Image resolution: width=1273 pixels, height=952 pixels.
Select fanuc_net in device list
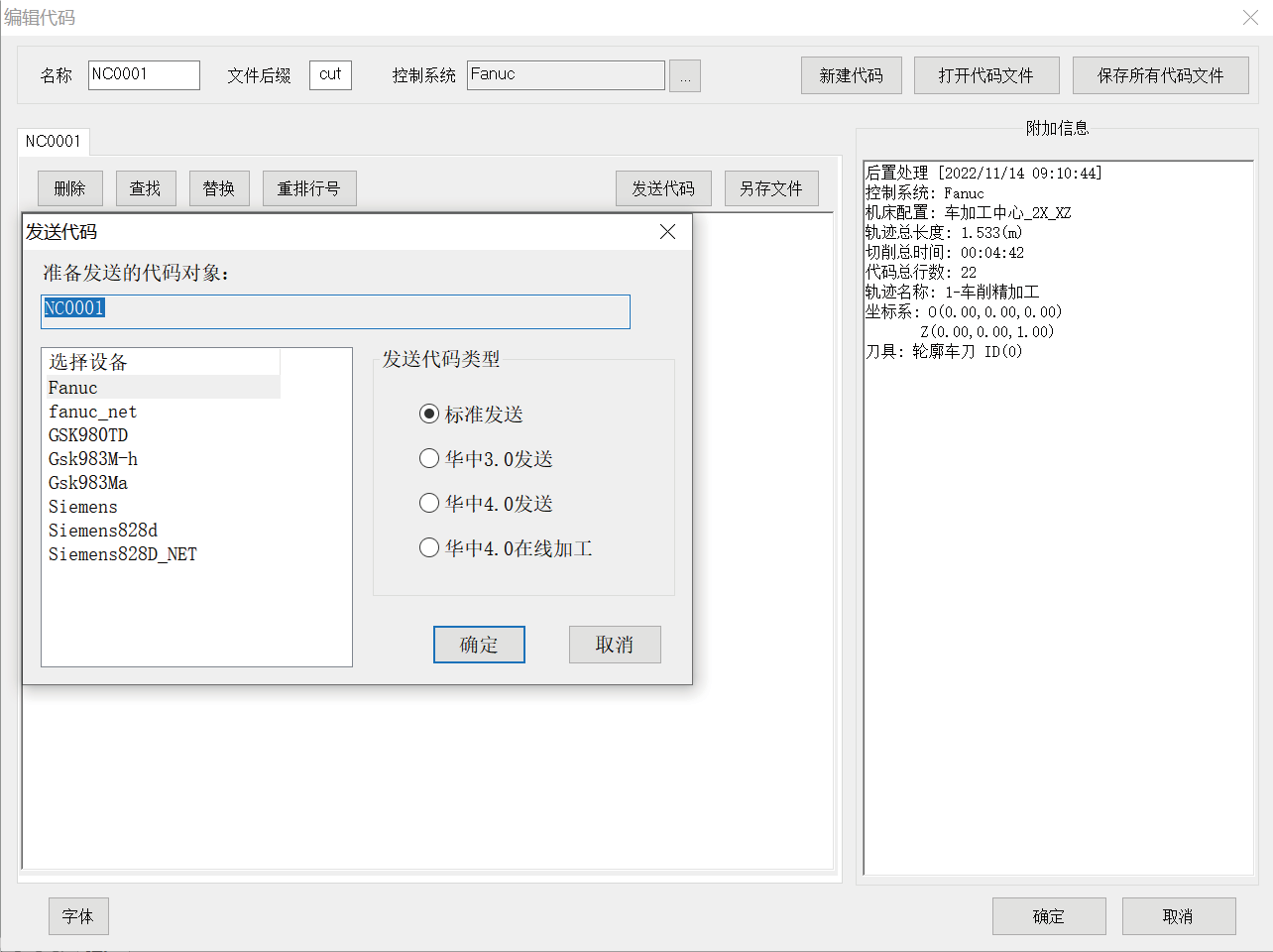[x=92, y=412]
